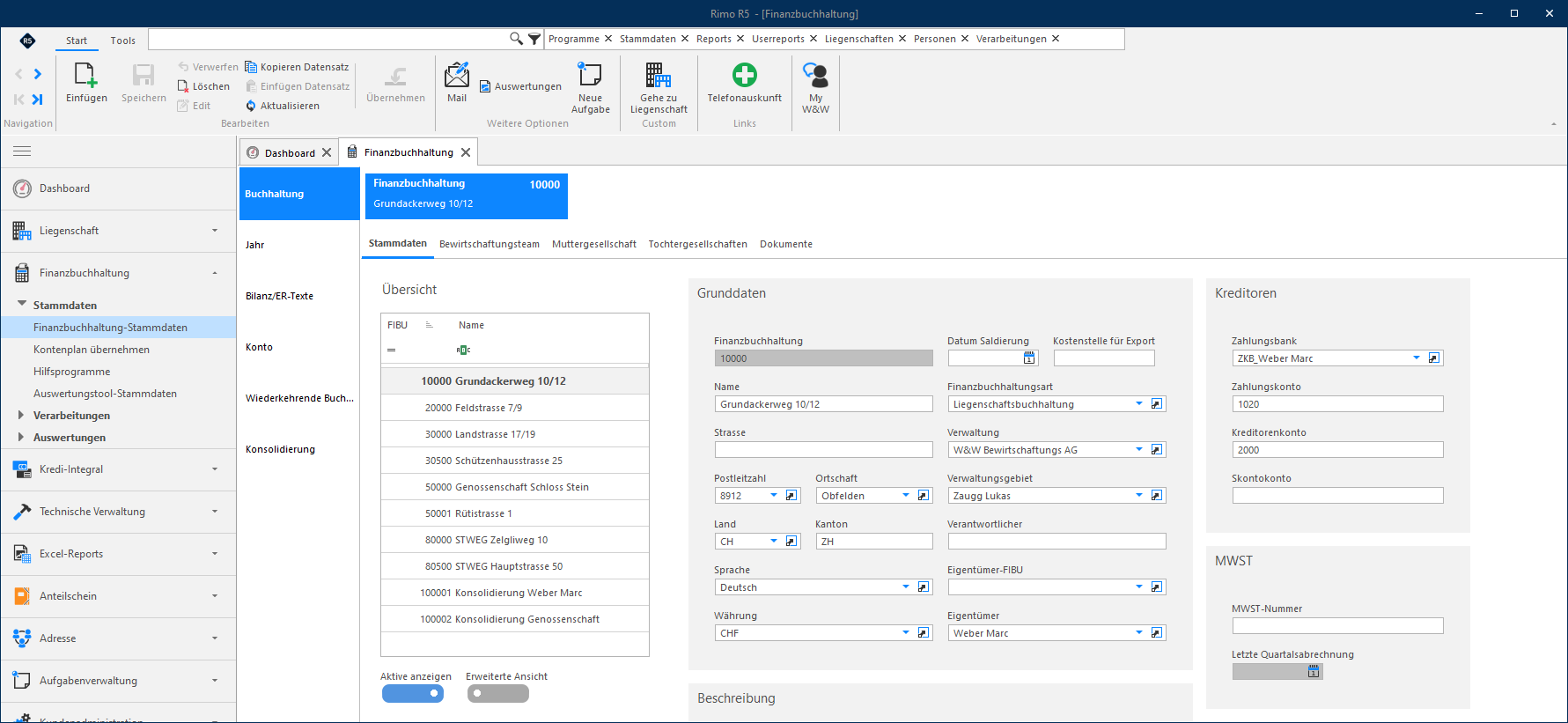
Task: Click the Aktualisieren refresh icon
Action: click(251, 106)
